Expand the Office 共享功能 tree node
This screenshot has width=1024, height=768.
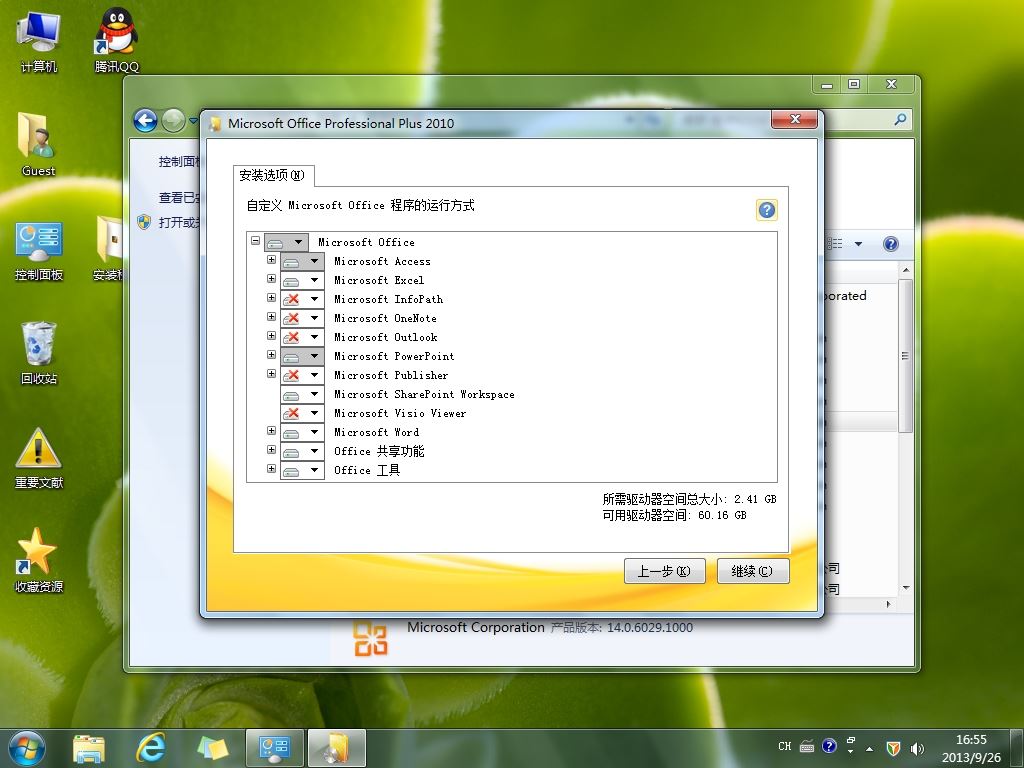(272, 449)
